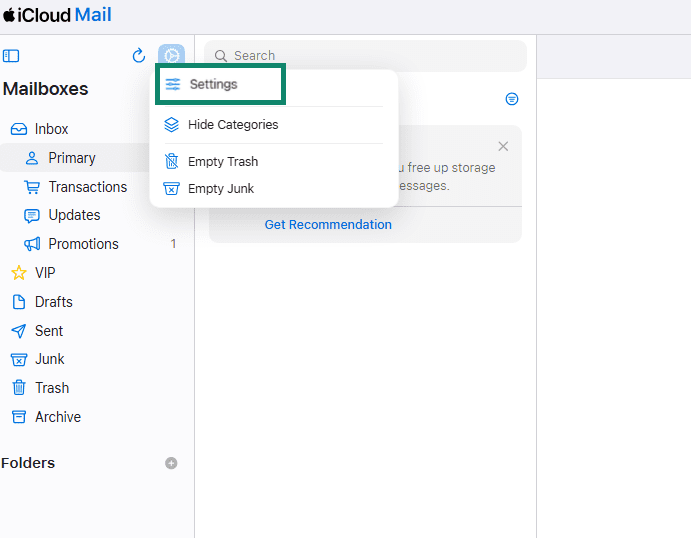The width and height of the screenshot is (691, 538).
Task: Open the Updates category
Action: (x=74, y=215)
